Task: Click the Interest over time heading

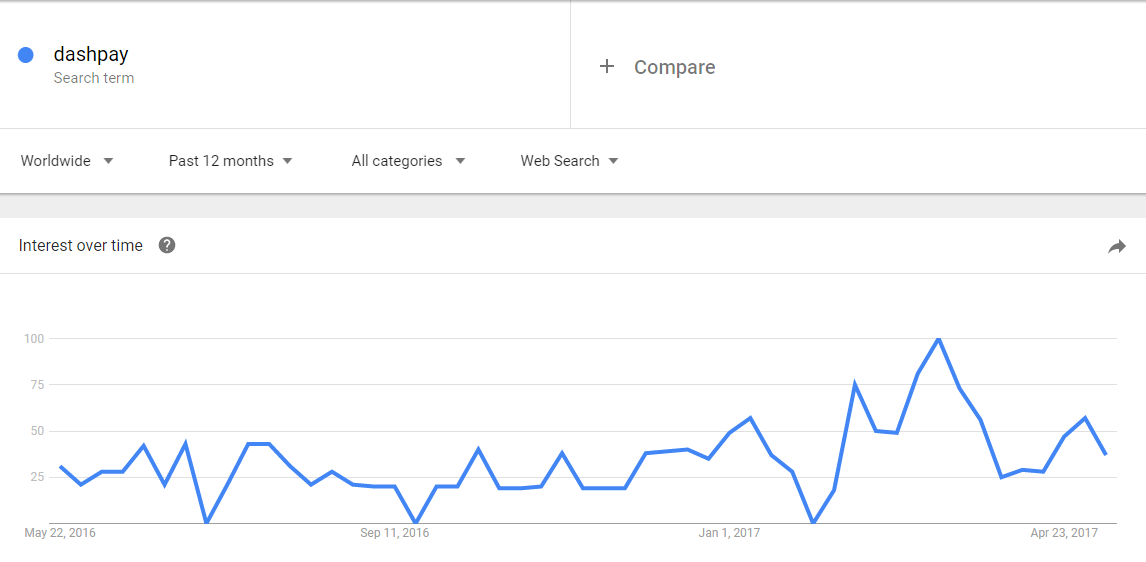Action: tap(80, 246)
